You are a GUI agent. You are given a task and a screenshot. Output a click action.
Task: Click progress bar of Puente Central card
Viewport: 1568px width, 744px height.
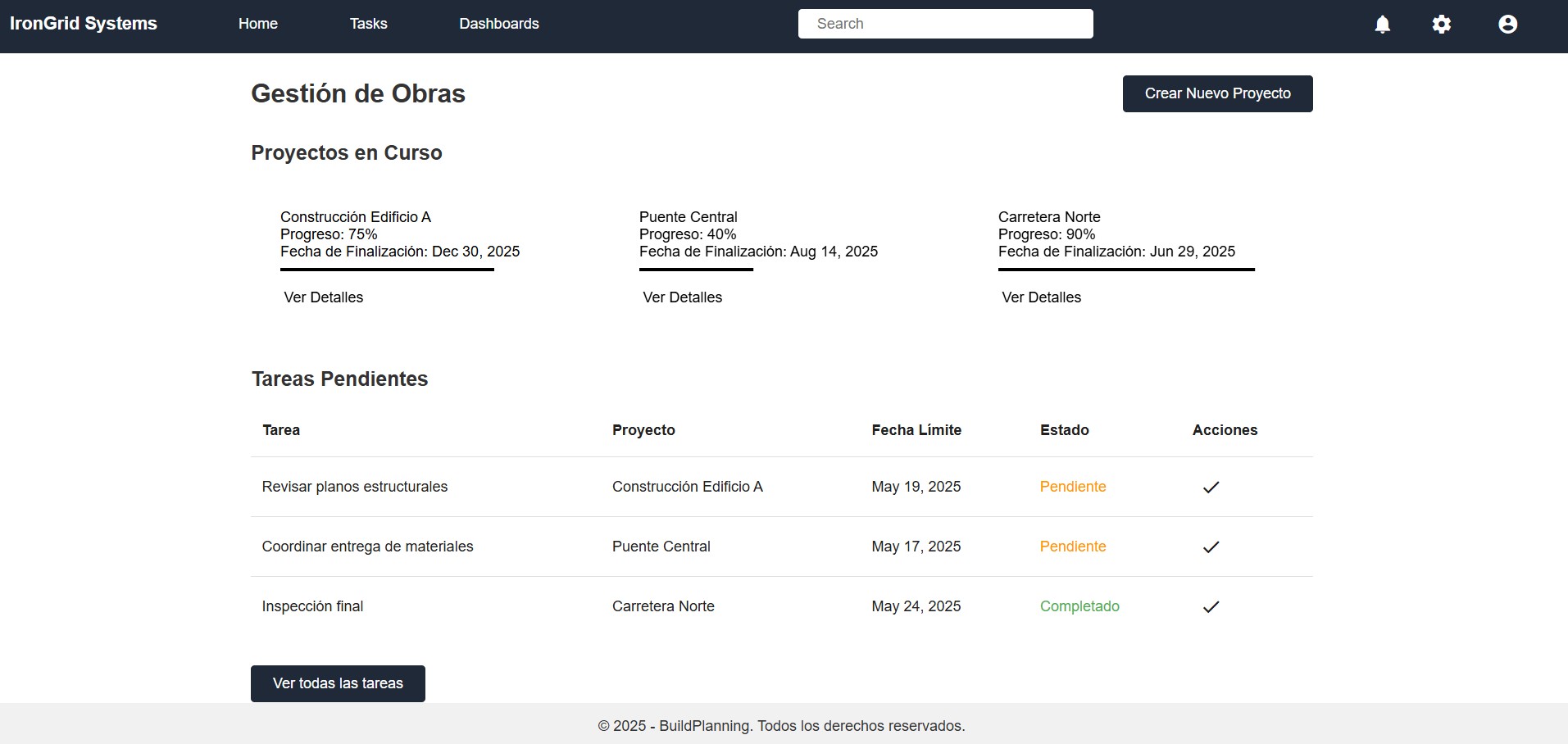(x=696, y=270)
